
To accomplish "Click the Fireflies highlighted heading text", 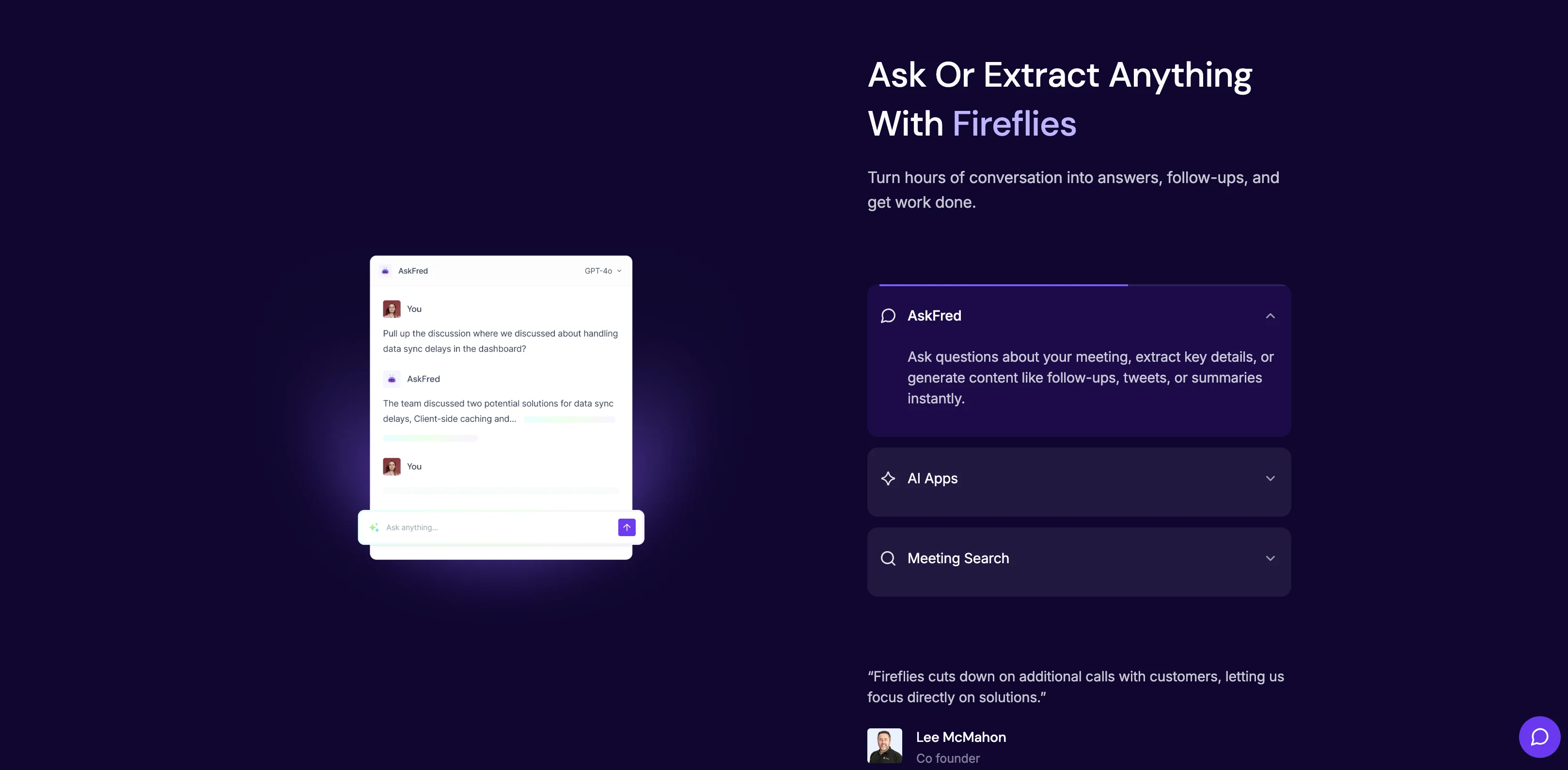I will pyautogui.click(x=1014, y=124).
